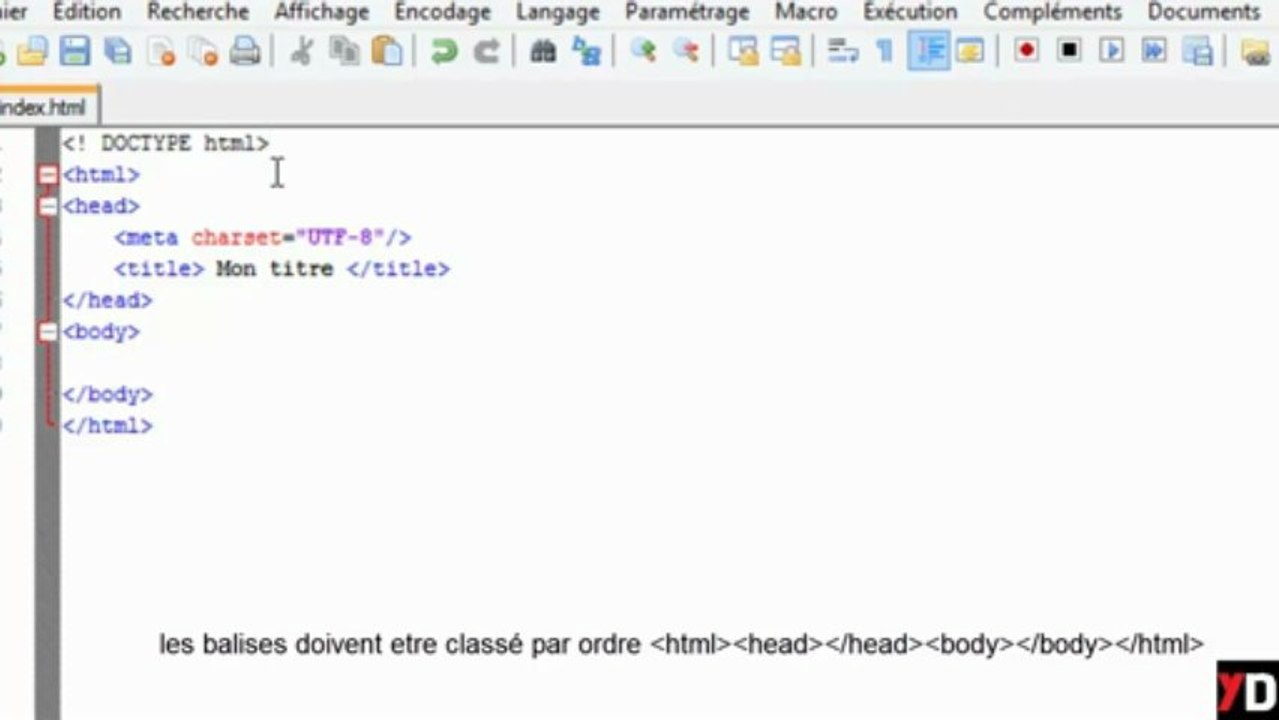Copy selection using the Copy icon

tap(344, 50)
